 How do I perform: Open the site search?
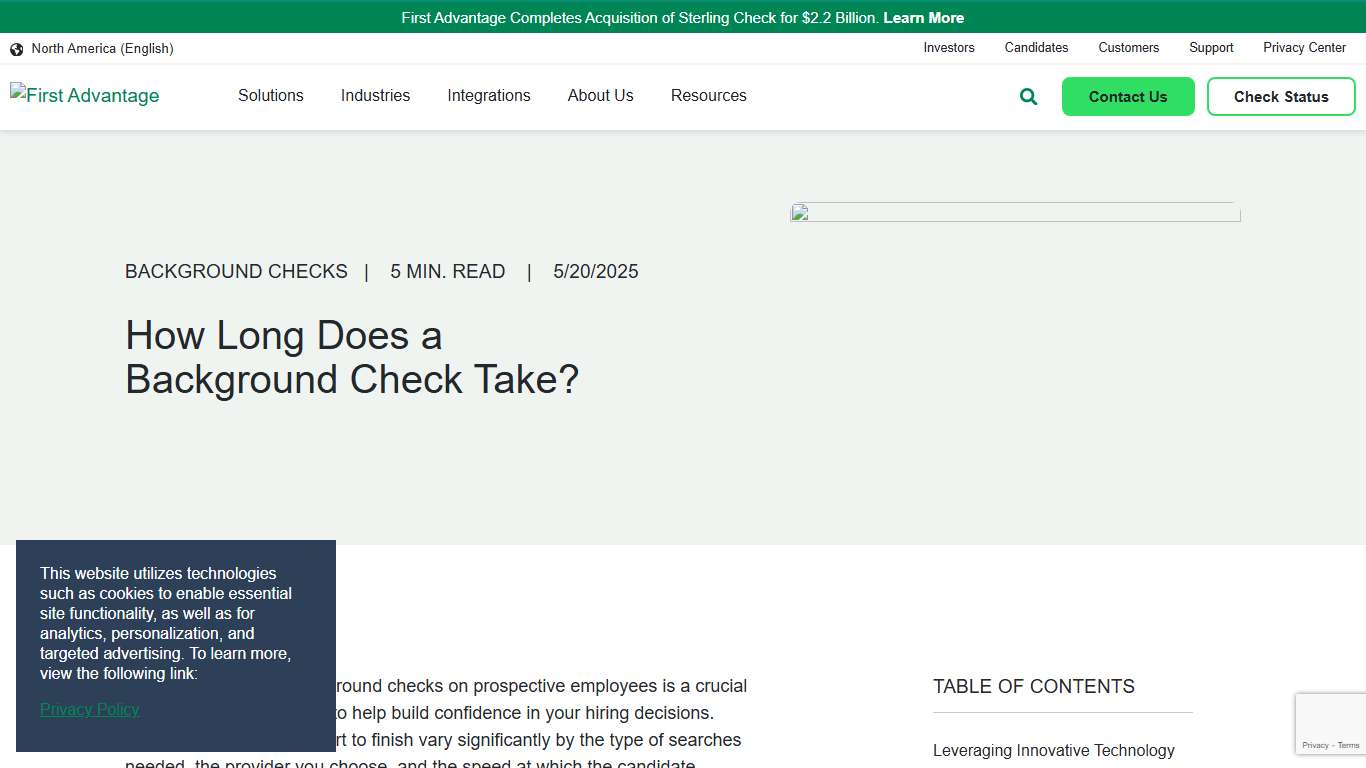click(1027, 96)
